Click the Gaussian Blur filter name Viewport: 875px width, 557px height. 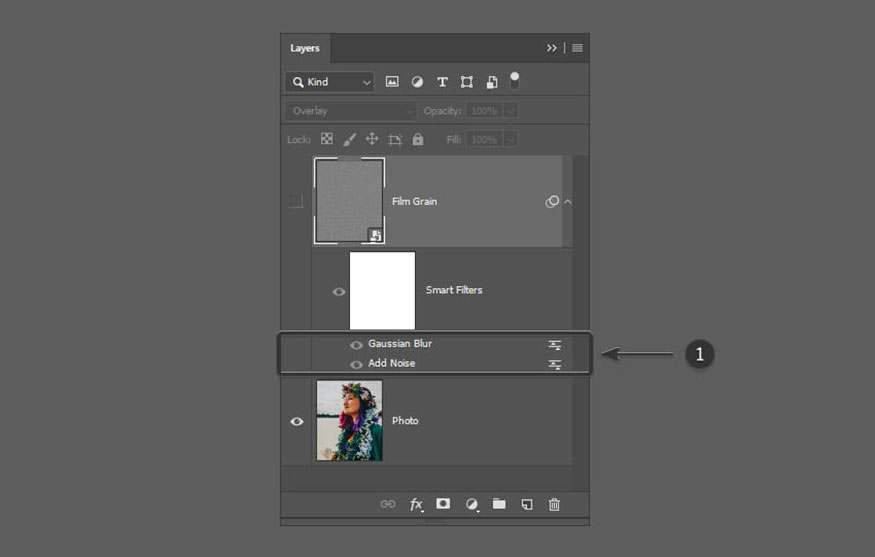[x=400, y=343]
